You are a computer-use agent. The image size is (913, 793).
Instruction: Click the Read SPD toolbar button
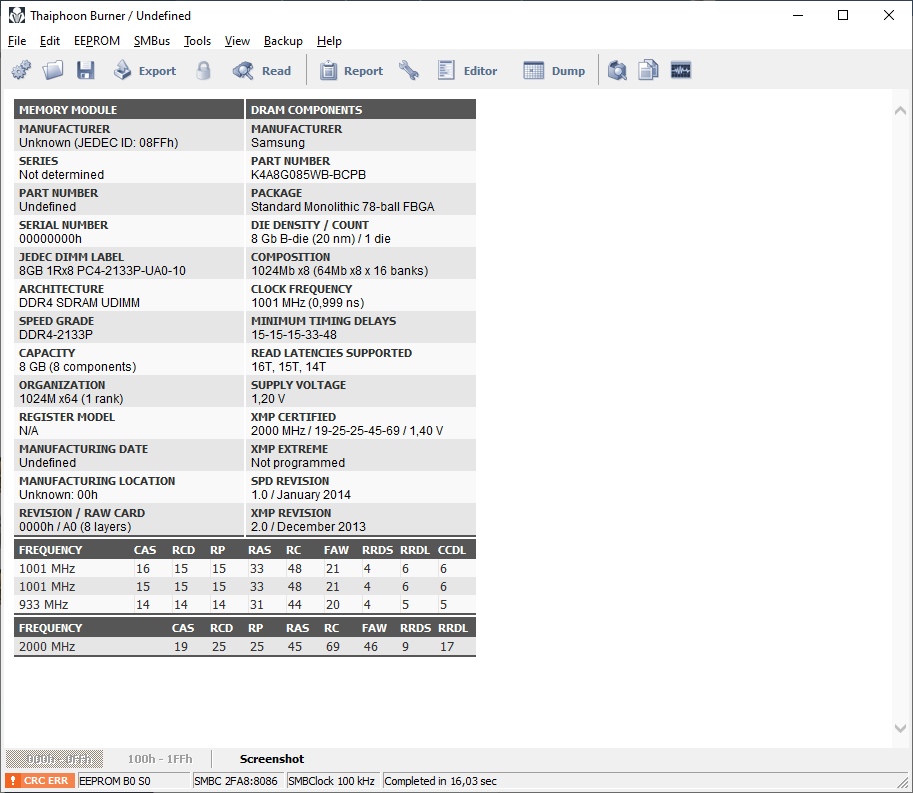(x=261, y=70)
